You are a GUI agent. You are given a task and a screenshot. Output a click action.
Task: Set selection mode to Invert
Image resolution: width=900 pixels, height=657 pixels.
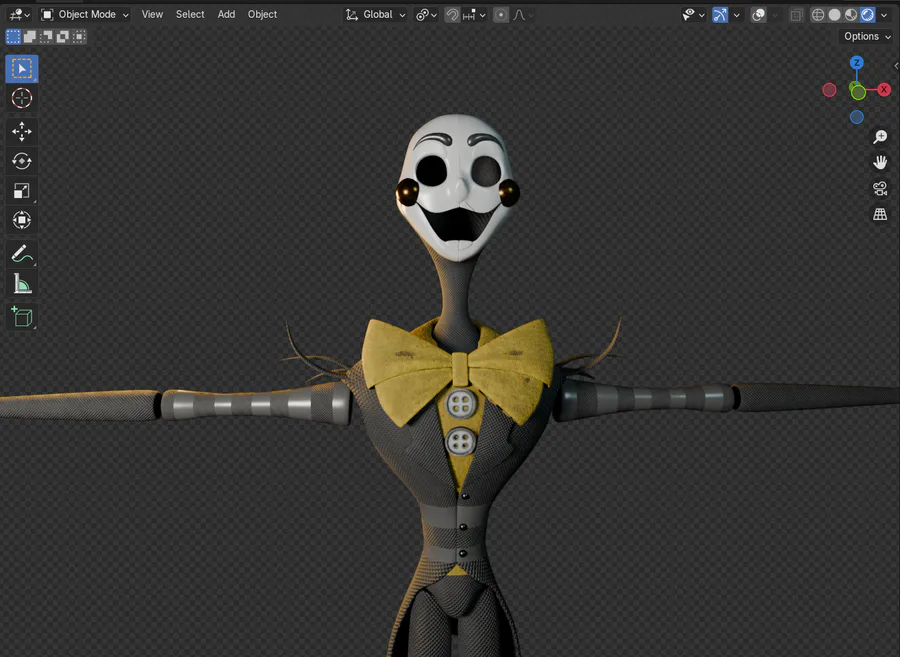coord(63,37)
